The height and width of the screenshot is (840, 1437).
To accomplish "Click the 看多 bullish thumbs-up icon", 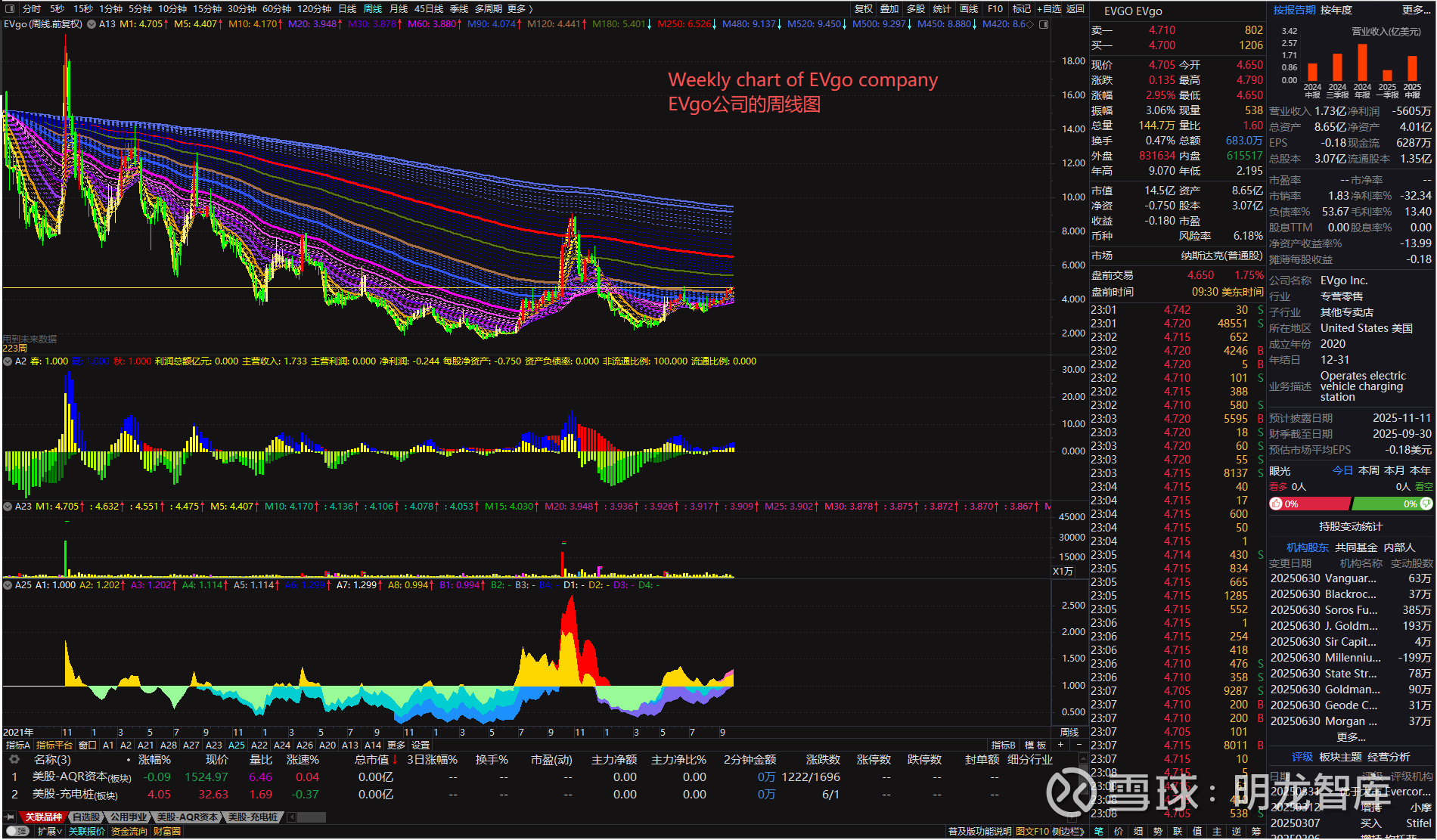I will [x=1277, y=504].
